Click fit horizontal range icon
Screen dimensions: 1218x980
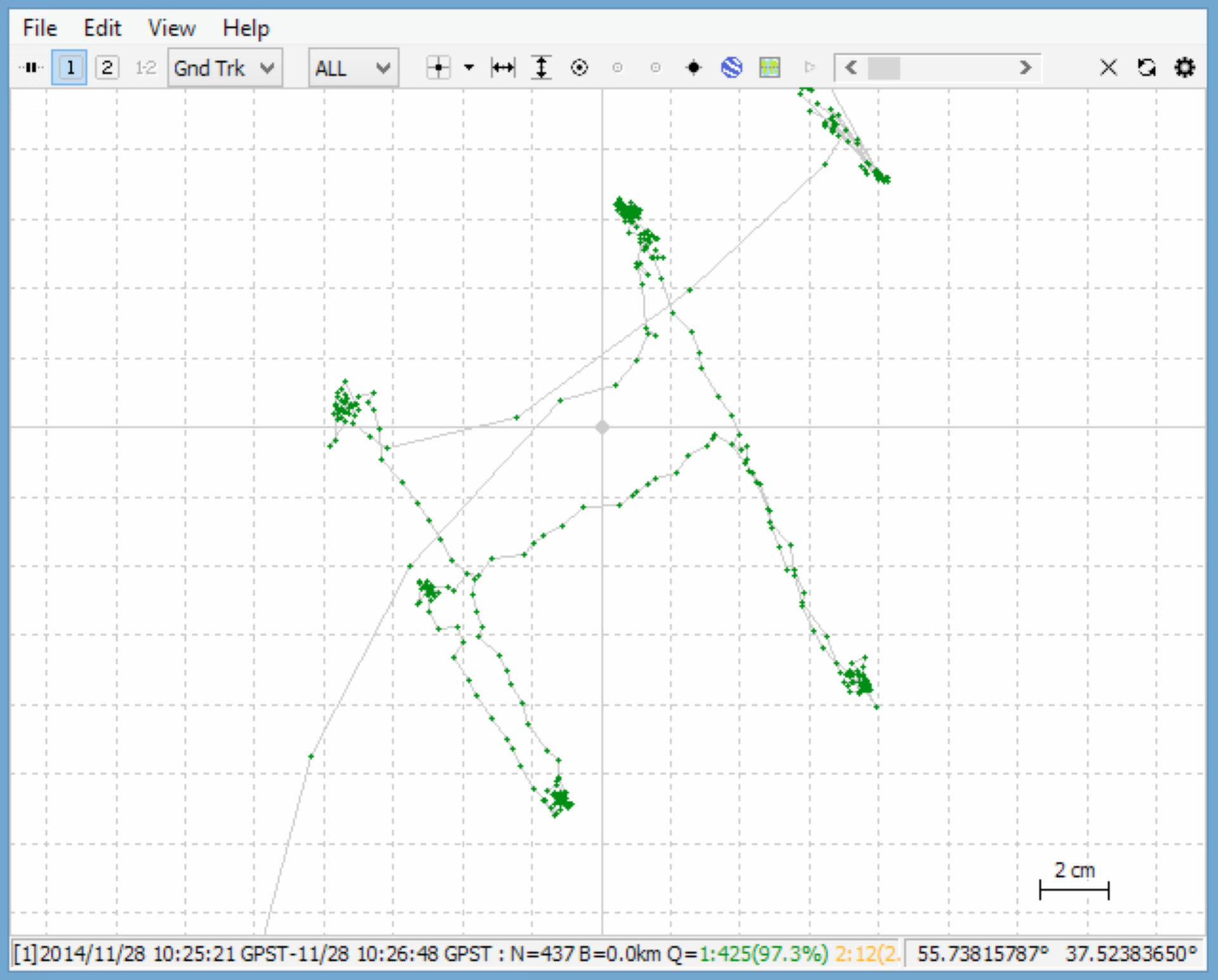coord(503,67)
